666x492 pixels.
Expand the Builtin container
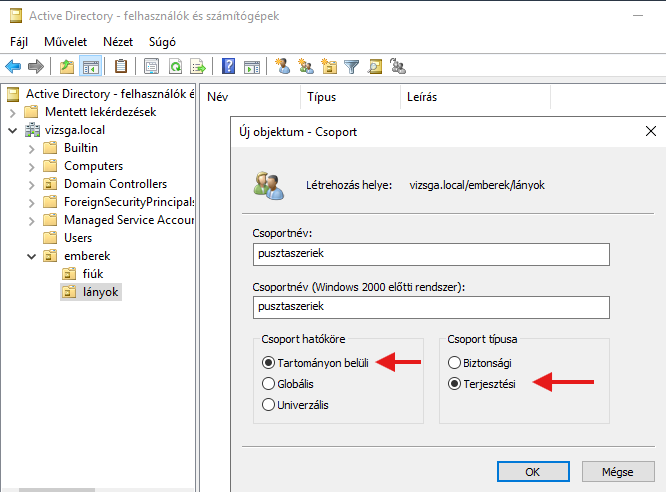pos(31,148)
